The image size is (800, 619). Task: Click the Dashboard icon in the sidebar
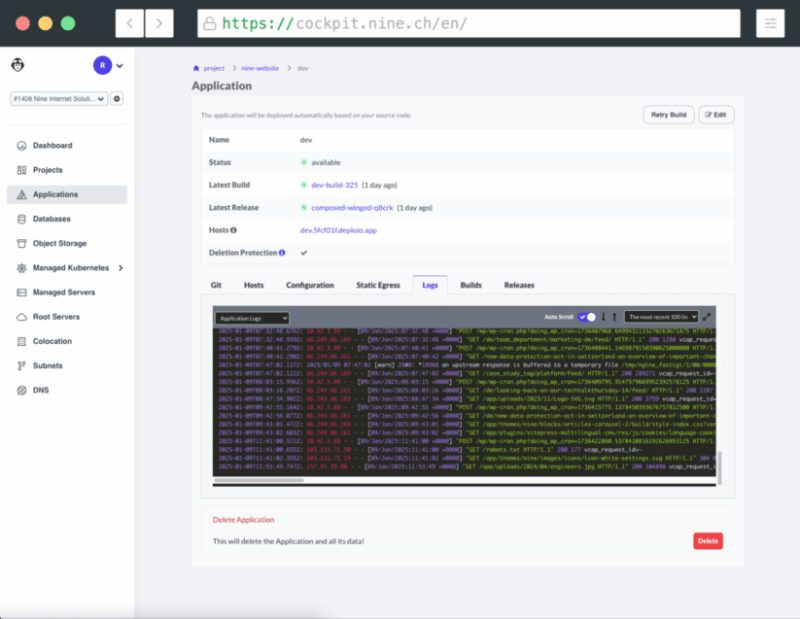(22, 146)
